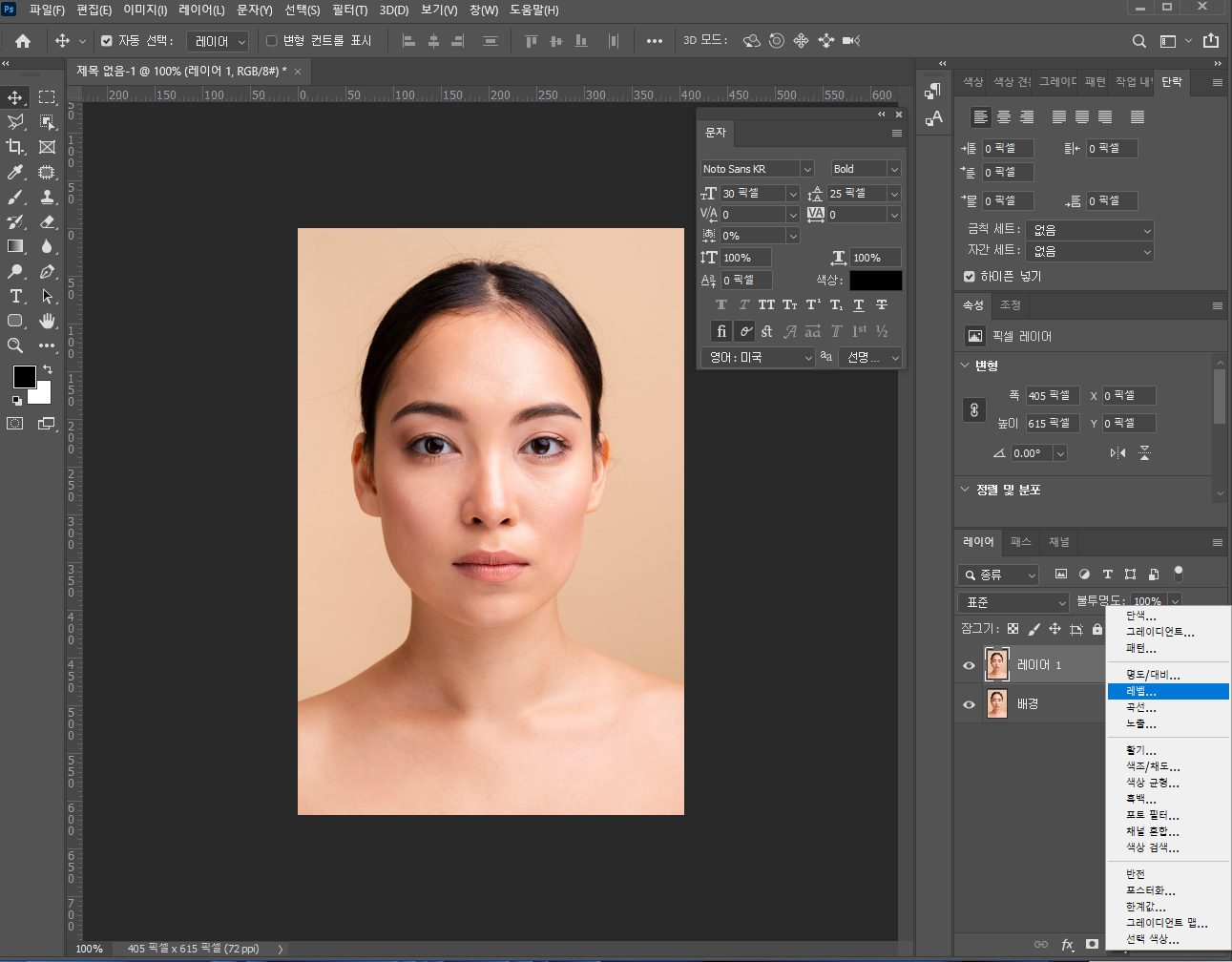
Task: Toggle the hyphenate checkbox
Action: coord(970,276)
